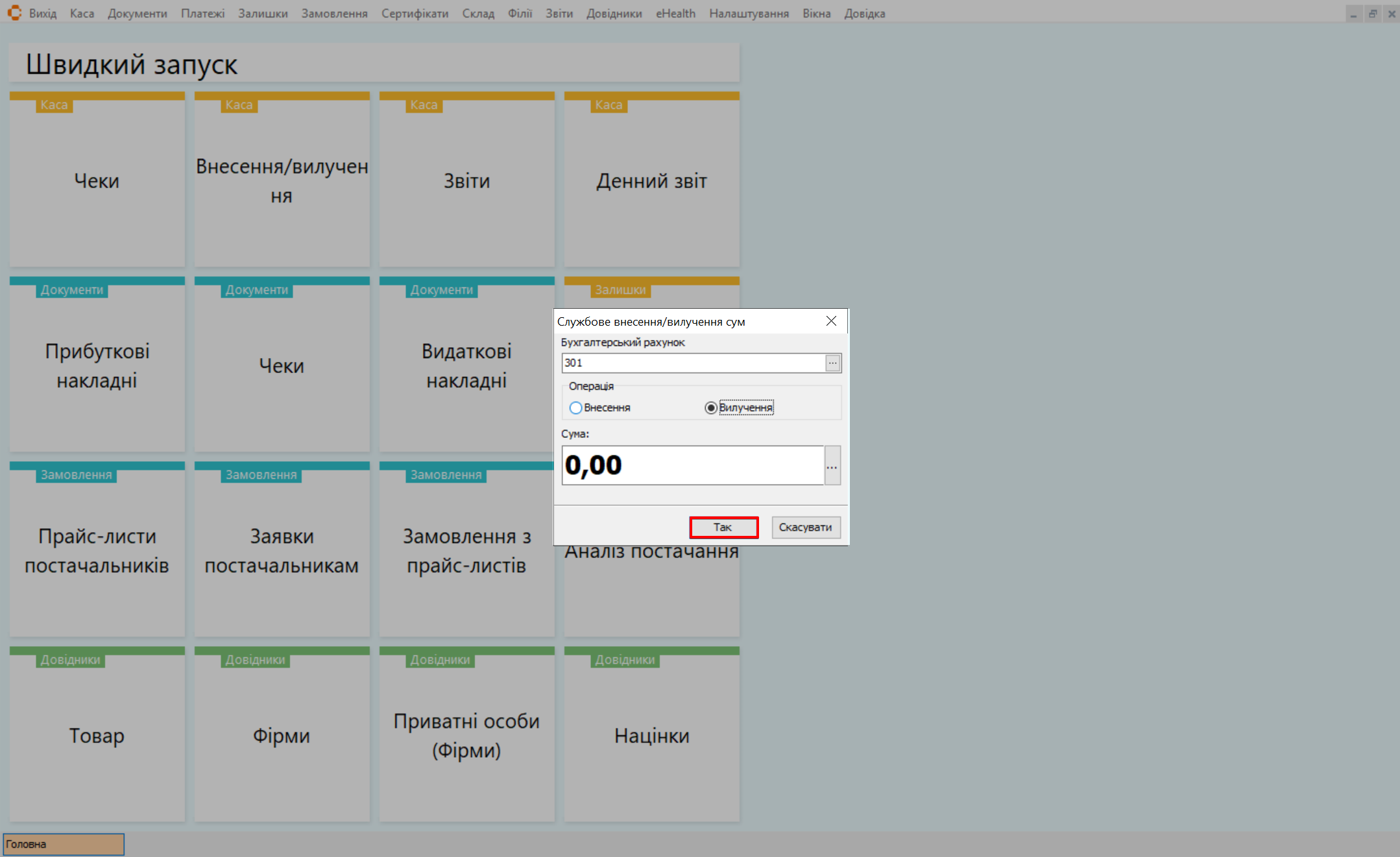
Task: Open the eHealth menu
Action: click(x=675, y=14)
